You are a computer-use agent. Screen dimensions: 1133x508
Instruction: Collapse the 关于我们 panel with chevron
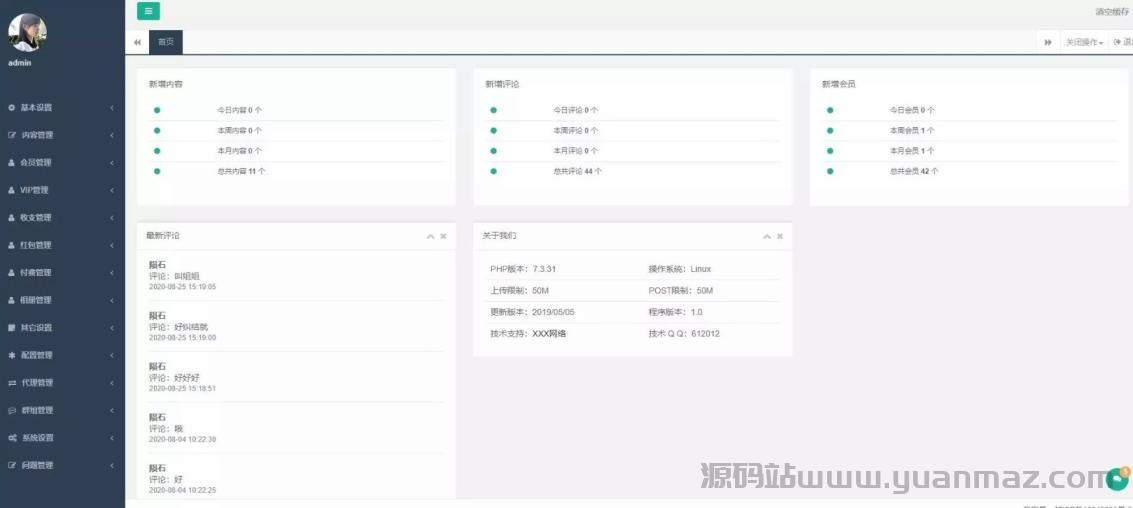[x=767, y=236]
